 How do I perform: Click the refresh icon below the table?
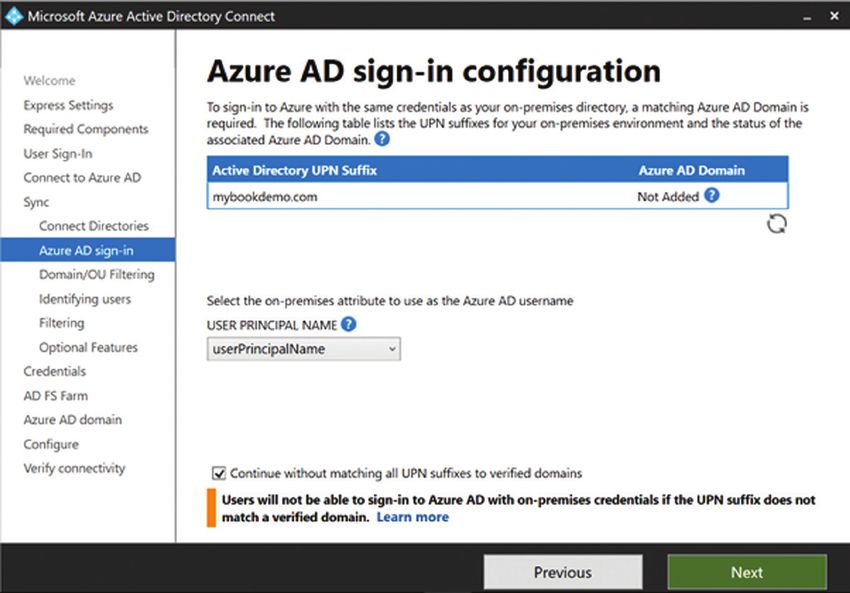point(776,223)
